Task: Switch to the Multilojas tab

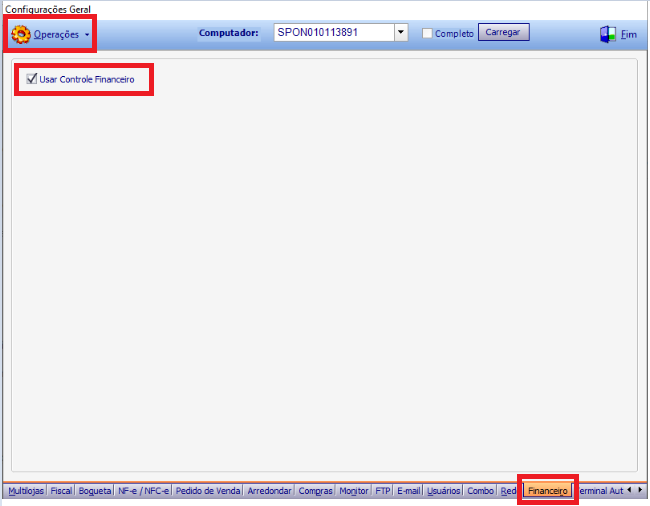Action: click(x=26, y=491)
